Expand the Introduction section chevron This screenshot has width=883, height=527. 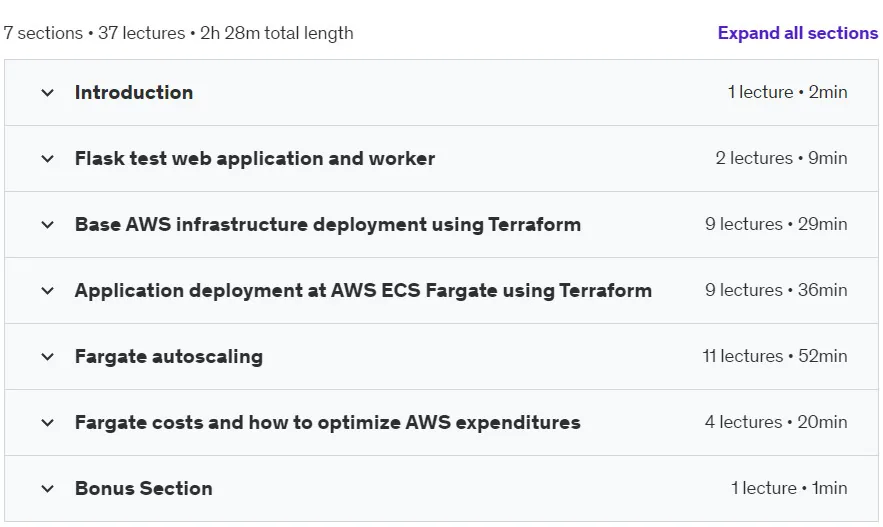tap(48, 93)
